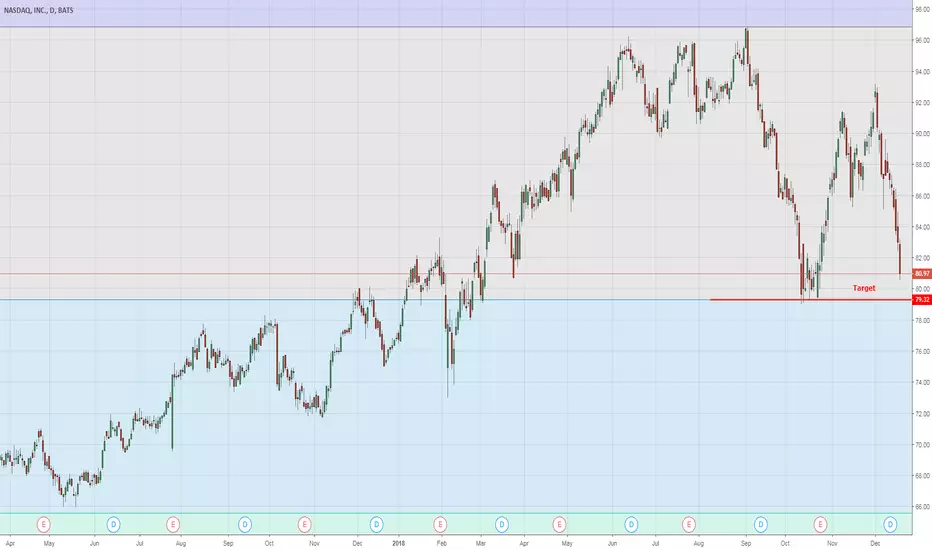Click the D dividend marker in June 2018
The width and height of the screenshot is (932, 550).
click(x=631, y=524)
